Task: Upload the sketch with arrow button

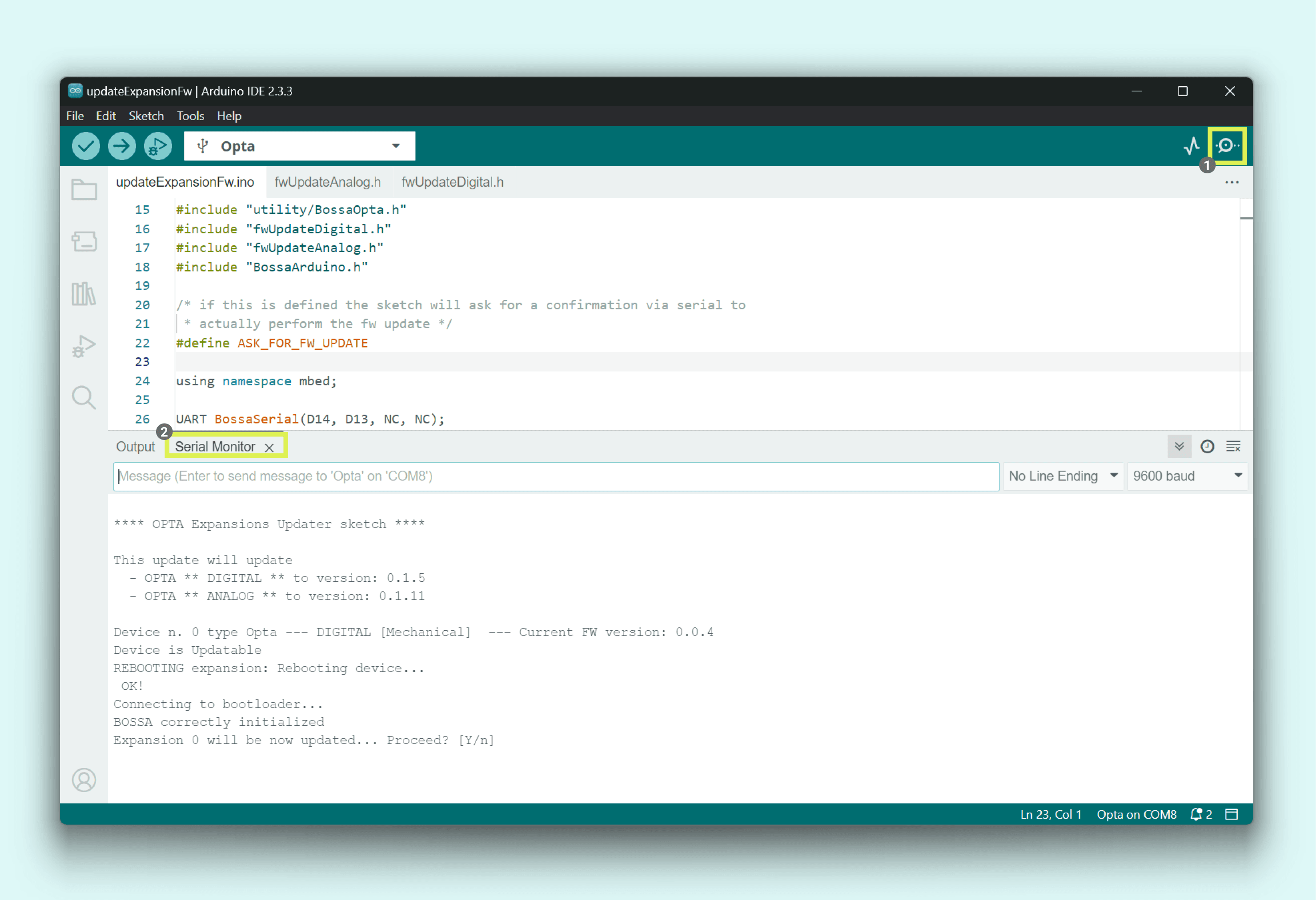Action: [122, 146]
